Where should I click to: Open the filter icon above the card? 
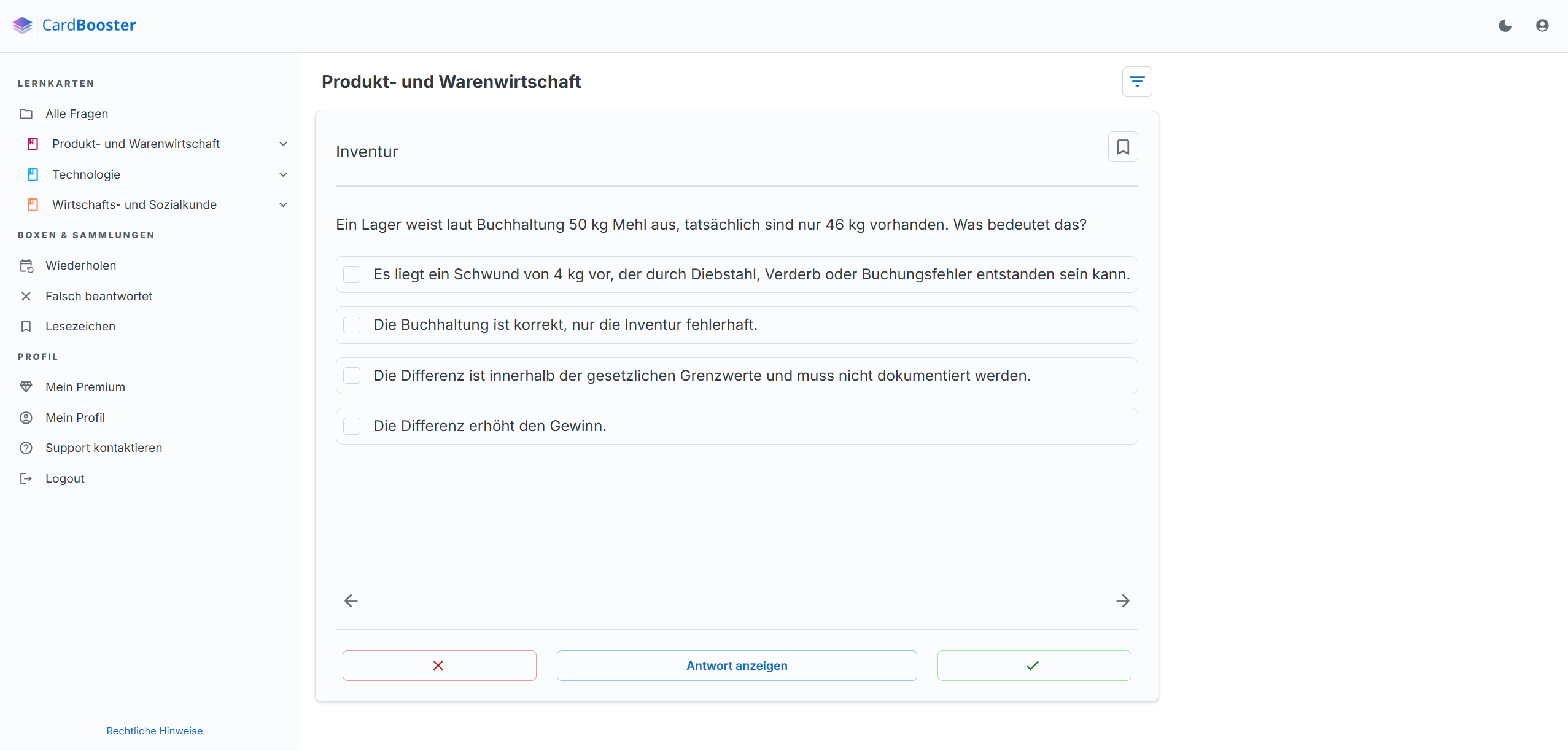click(1136, 81)
